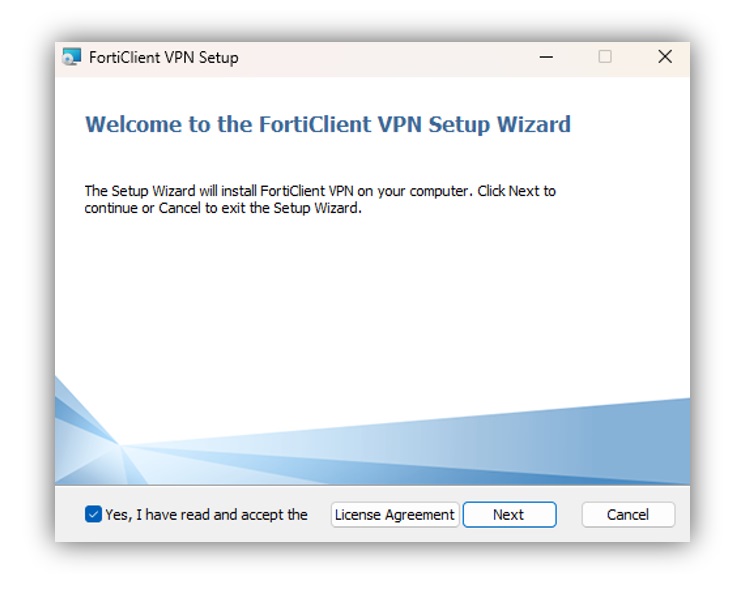Click the 'FortiClient VPN Setup' title text
Screen dimensions: 753x593
(164, 58)
